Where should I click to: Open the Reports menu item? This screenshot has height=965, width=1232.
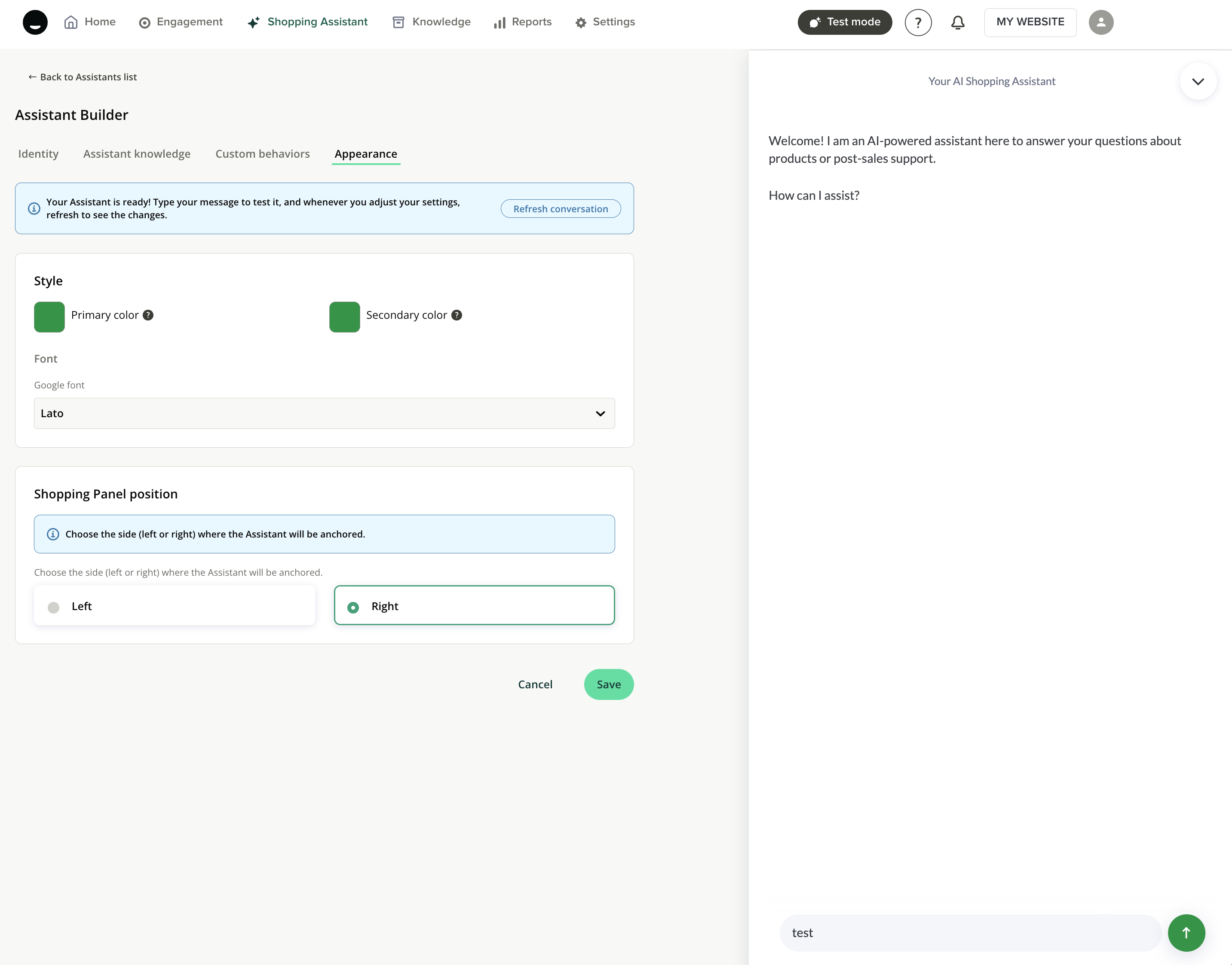coord(523,22)
